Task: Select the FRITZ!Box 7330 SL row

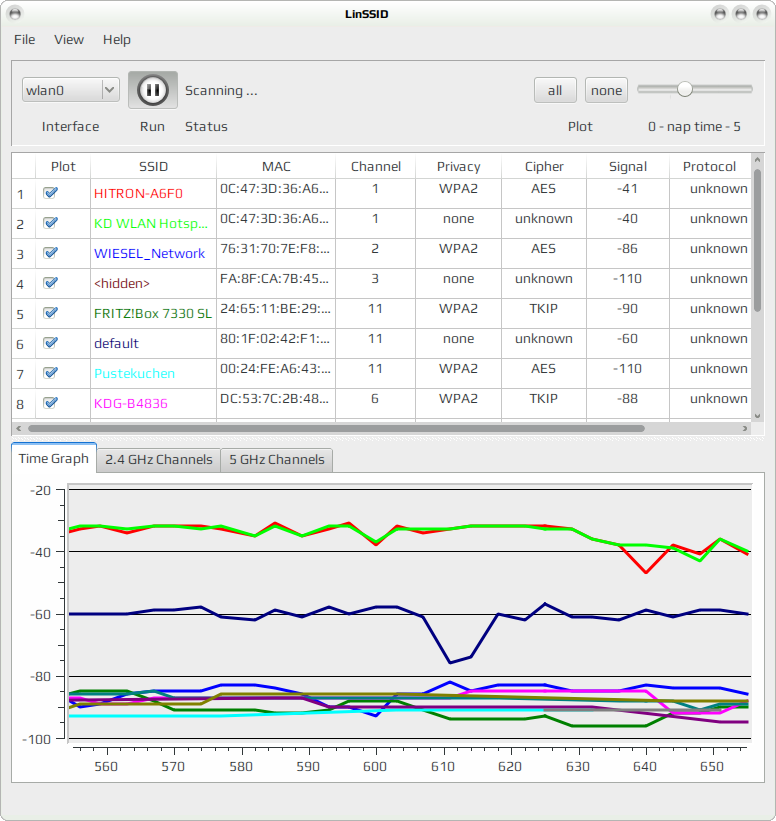Action: click(381, 314)
